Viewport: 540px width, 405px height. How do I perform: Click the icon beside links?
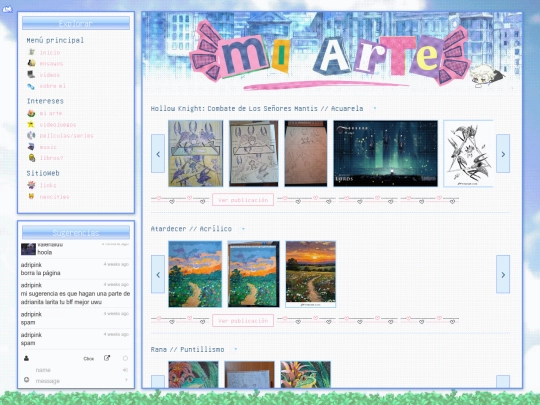31,185
